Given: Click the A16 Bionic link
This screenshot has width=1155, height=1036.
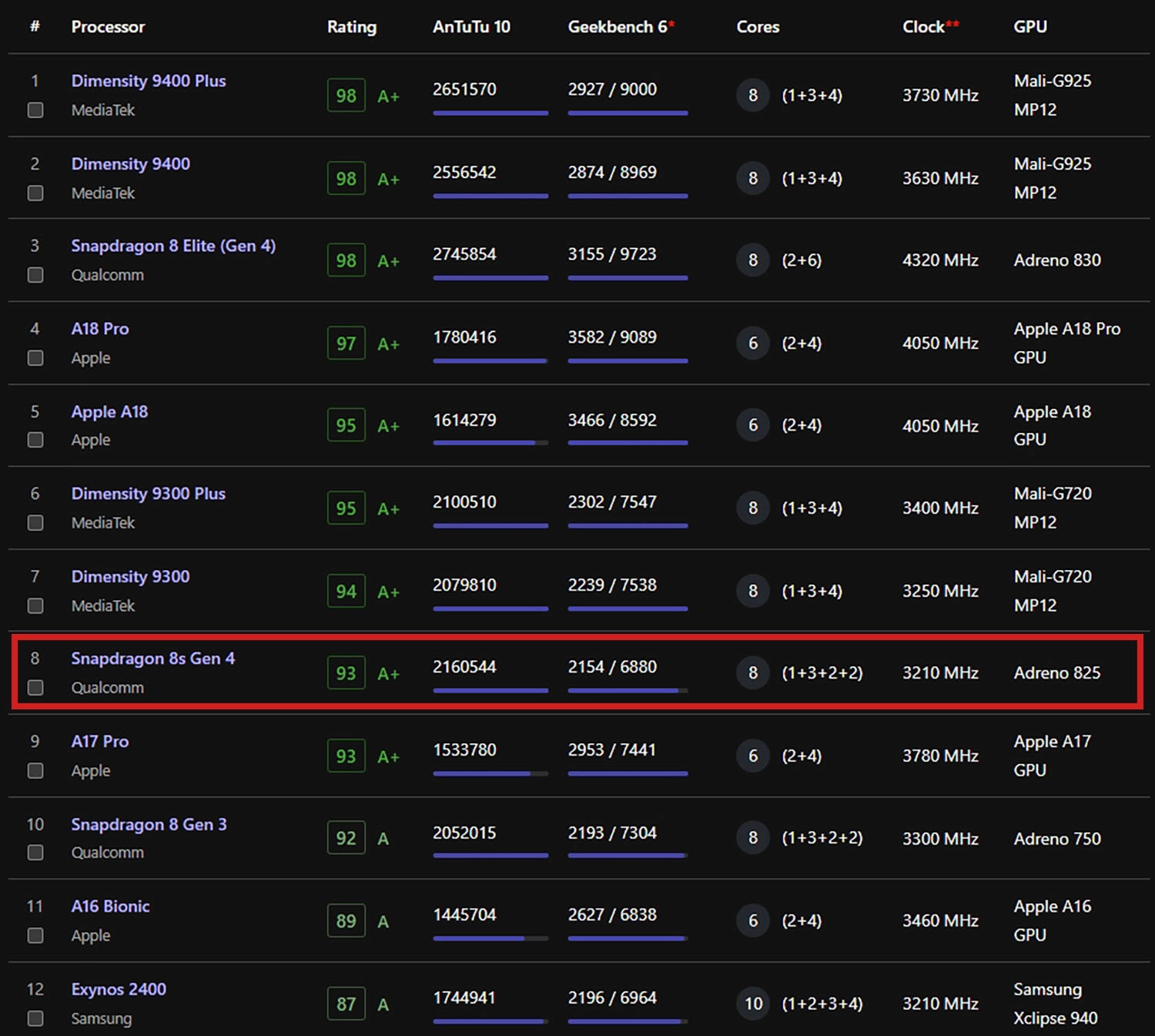Looking at the screenshot, I should click(111, 907).
